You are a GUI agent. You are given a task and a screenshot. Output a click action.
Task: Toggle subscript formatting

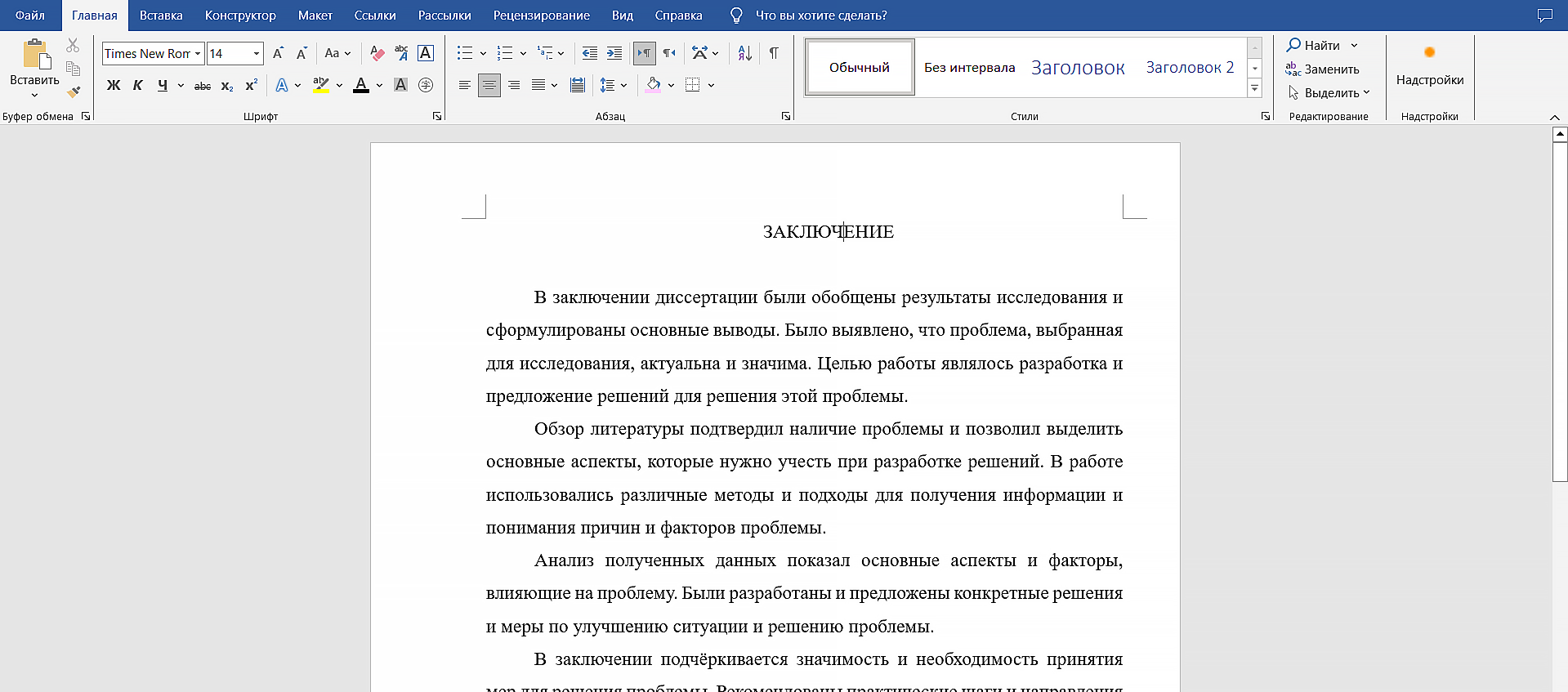coord(227,85)
